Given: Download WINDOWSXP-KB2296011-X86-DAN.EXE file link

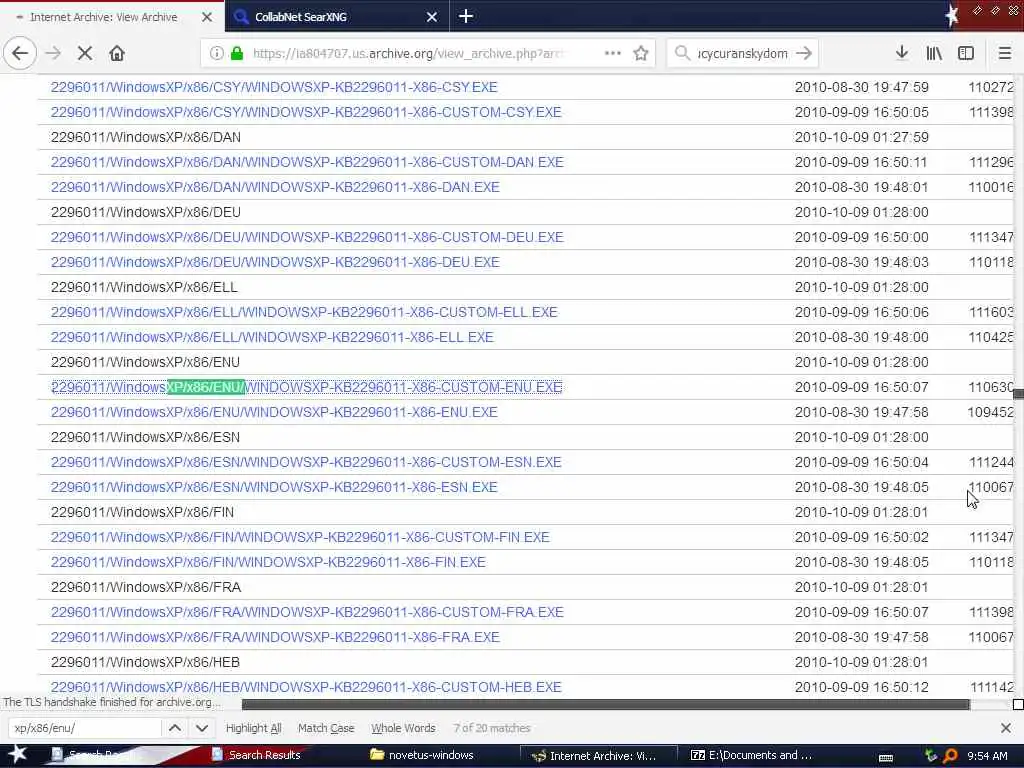Looking at the screenshot, I should 275,187.
